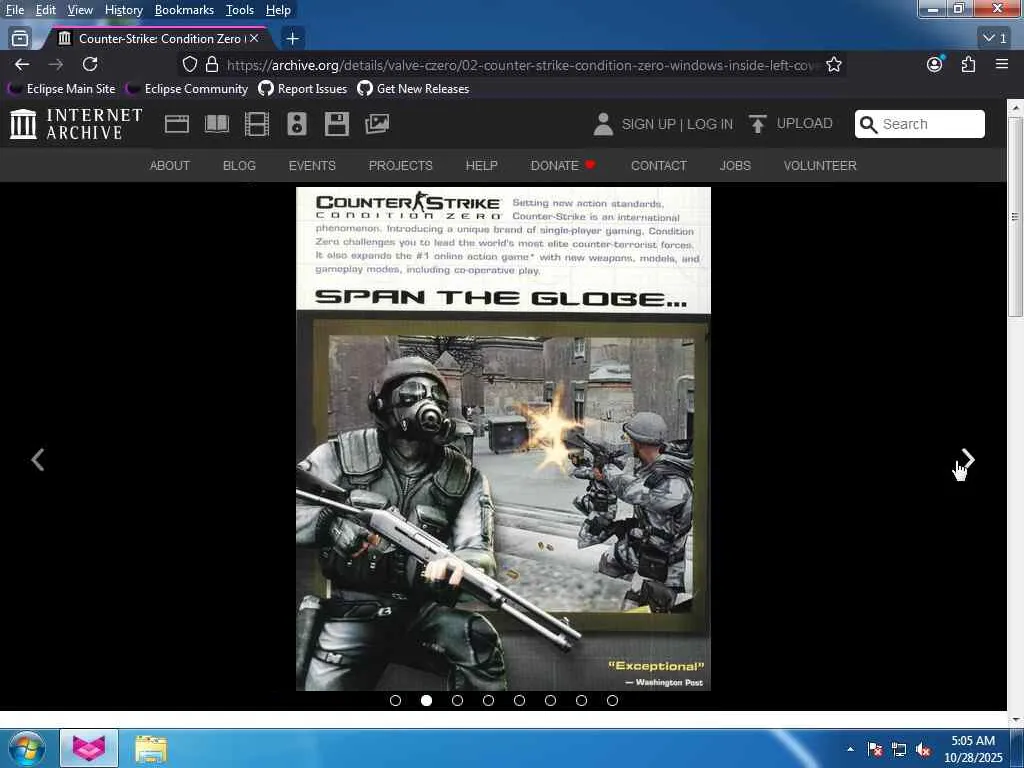1024x768 pixels.
Task: Open the workspaces icon left of the tab
Action: pos(20,39)
